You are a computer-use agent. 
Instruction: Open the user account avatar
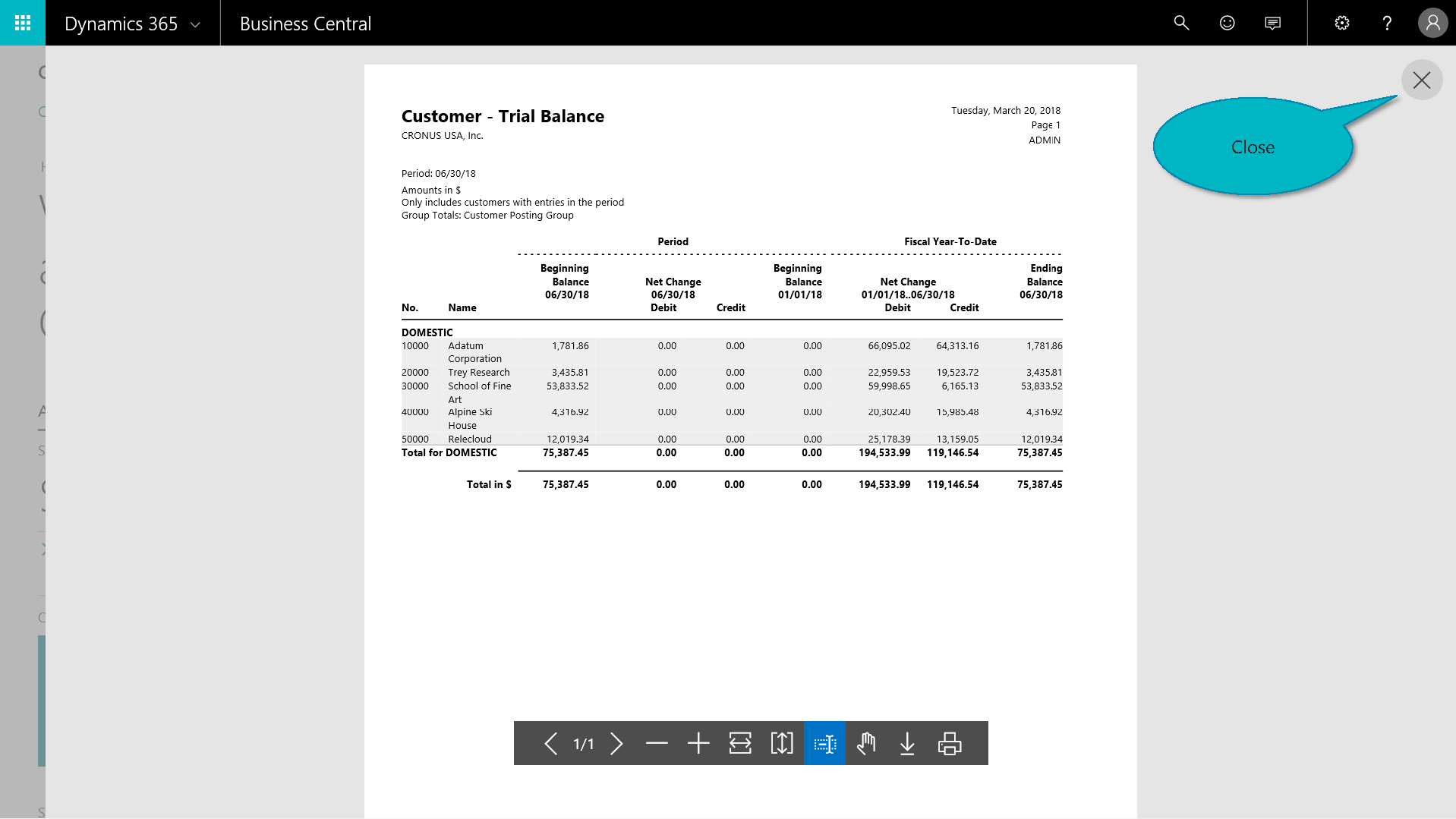coord(1432,23)
